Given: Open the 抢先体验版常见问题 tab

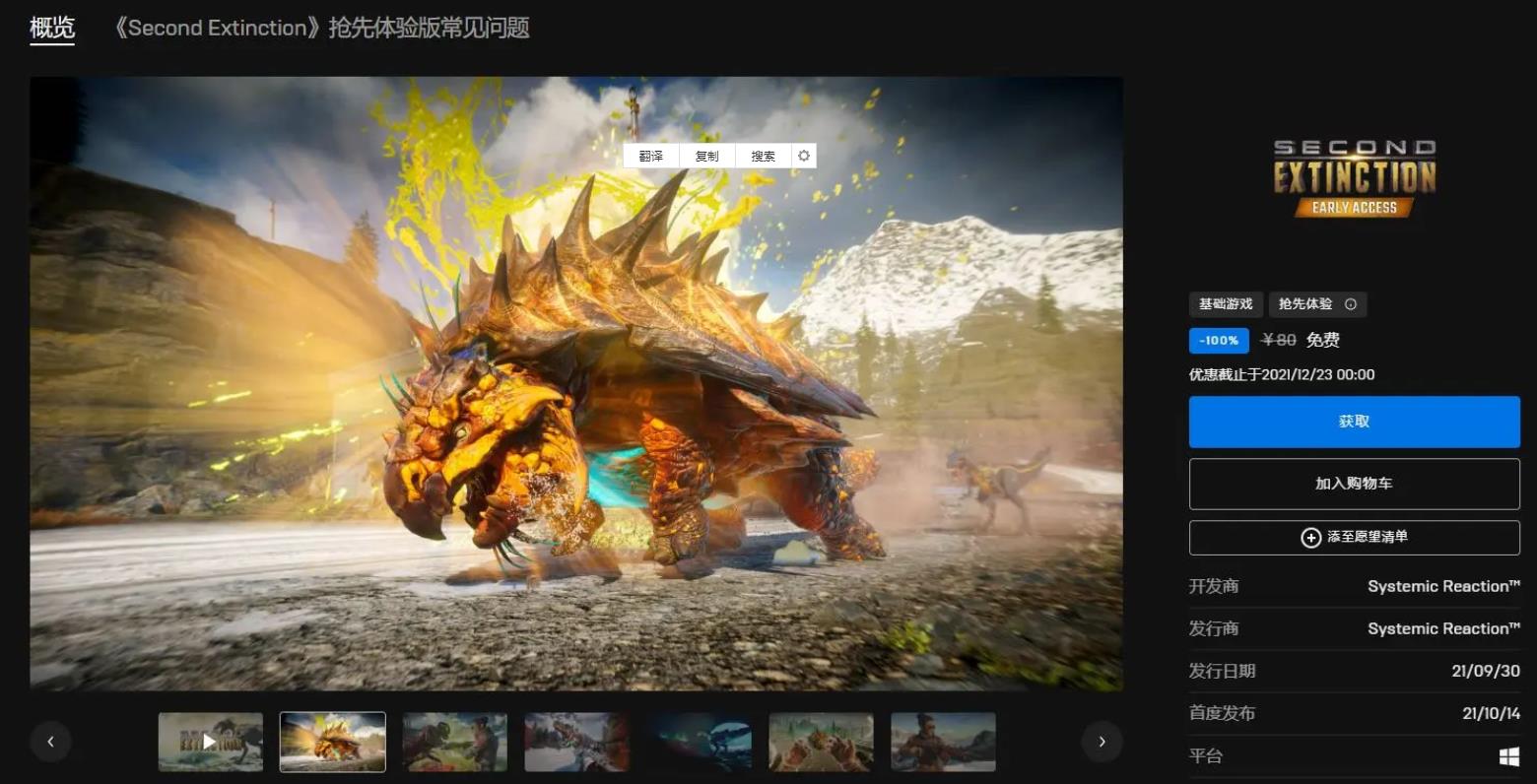Looking at the screenshot, I should (x=321, y=28).
